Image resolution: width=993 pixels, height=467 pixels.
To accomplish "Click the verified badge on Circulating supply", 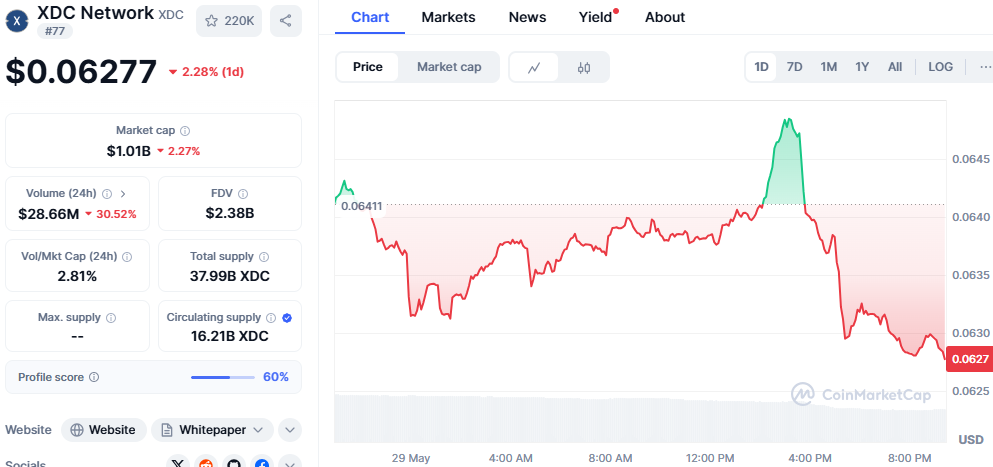I will tap(287, 317).
